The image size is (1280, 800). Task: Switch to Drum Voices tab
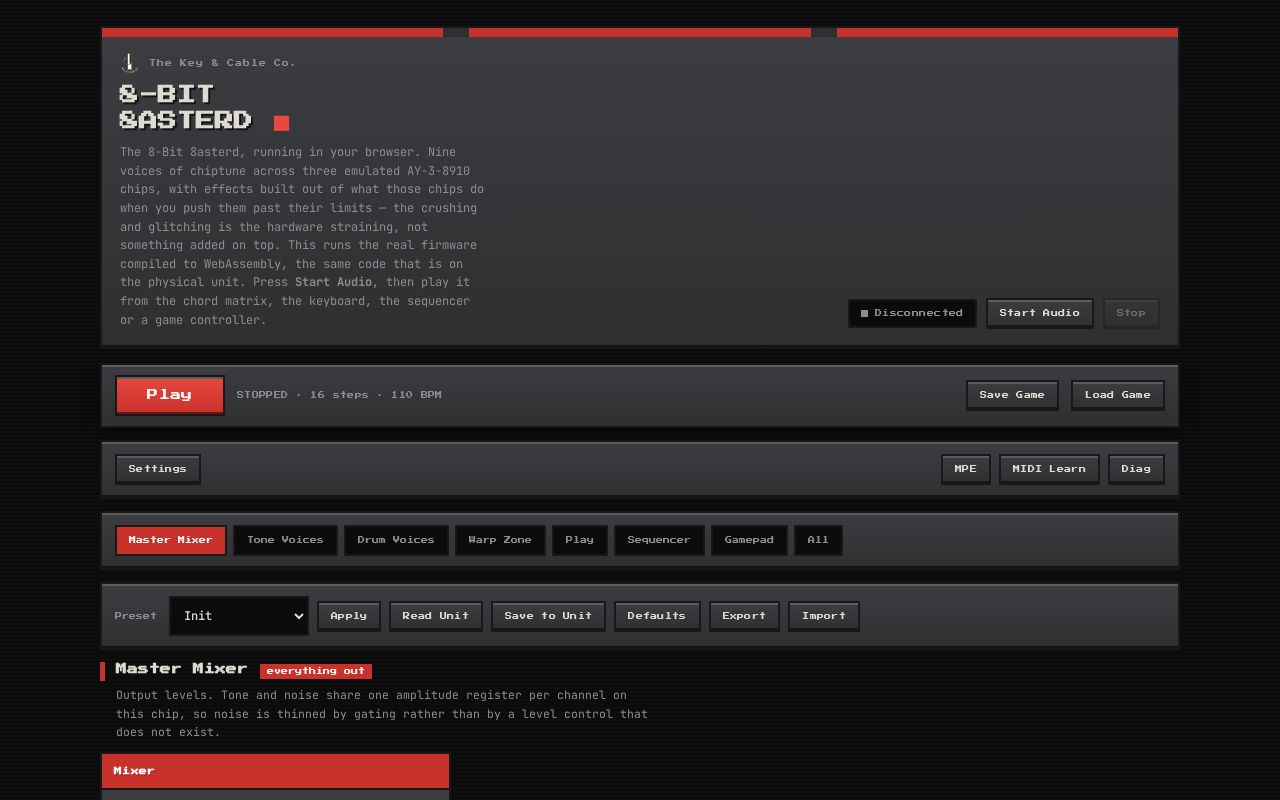(395, 540)
